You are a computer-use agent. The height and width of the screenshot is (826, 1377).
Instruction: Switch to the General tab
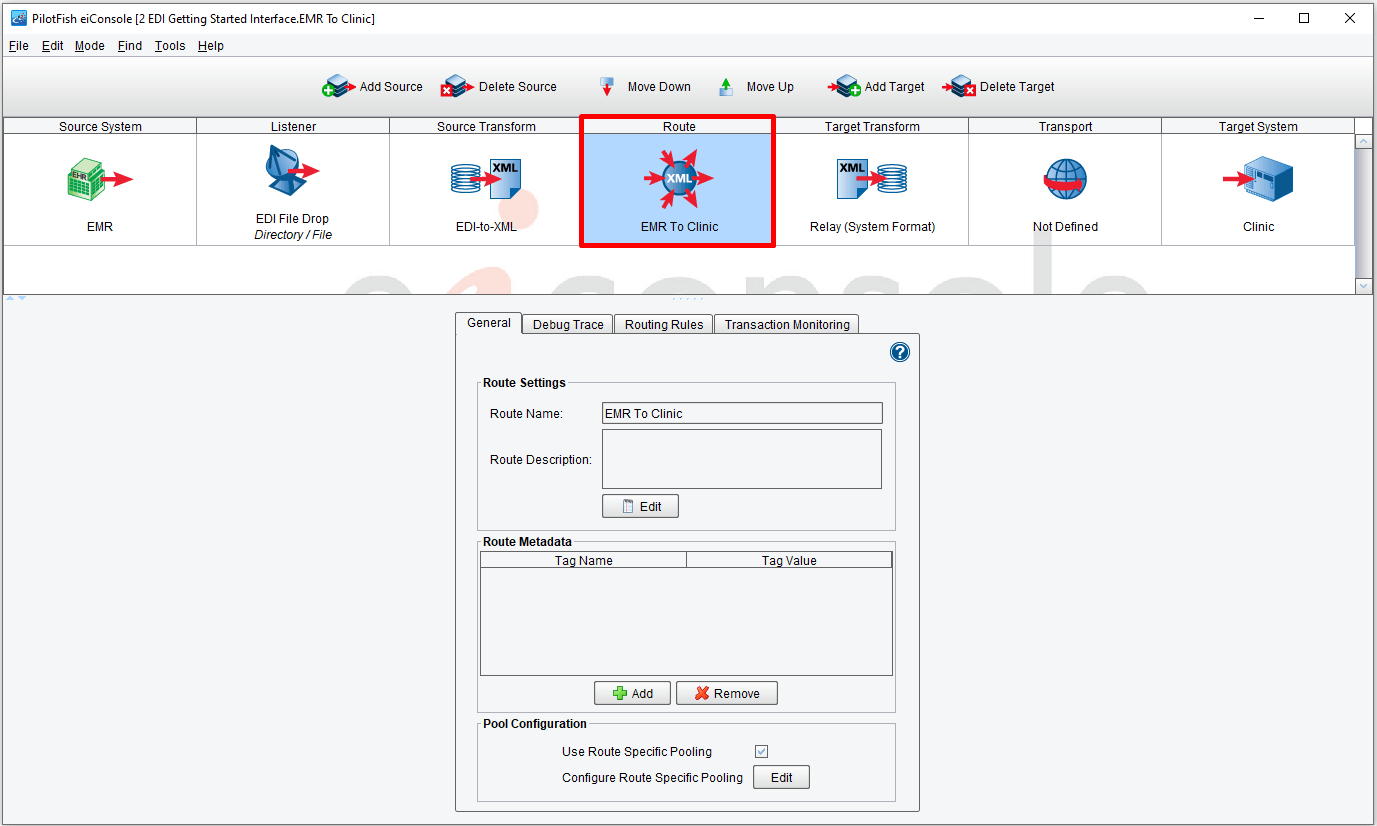click(x=489, y=323)
